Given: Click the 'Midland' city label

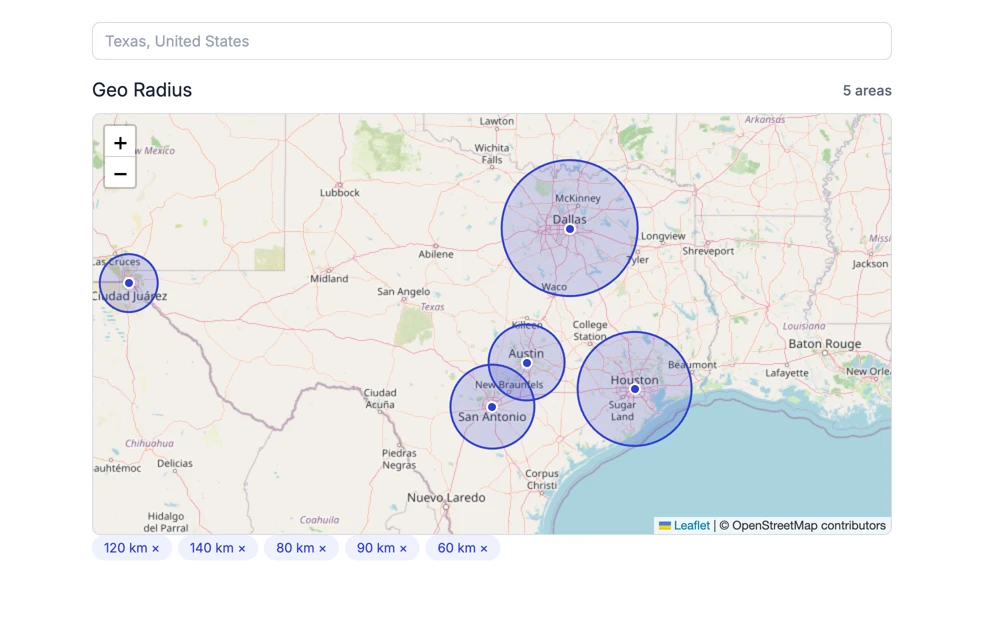Looking at the screenshot, I should tap(329, 279).
